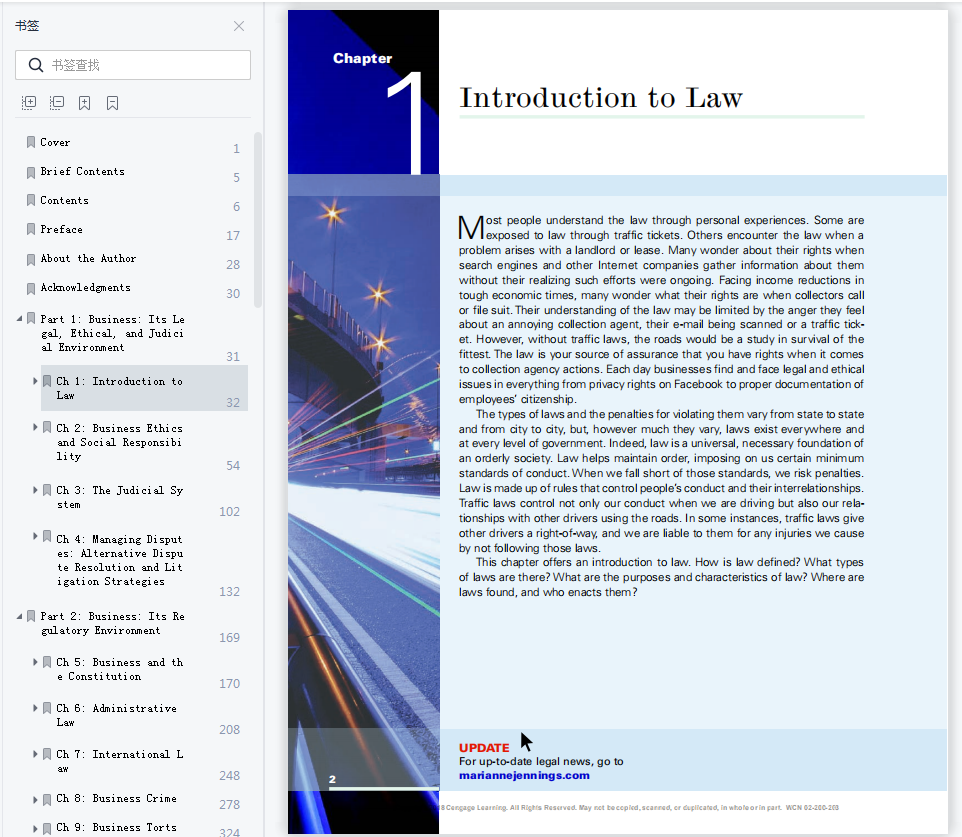Viewport: 962px width, 837px height.
Task: Click the bookmarks panel vertical scrollbar
Action: [x=258, y=220]
